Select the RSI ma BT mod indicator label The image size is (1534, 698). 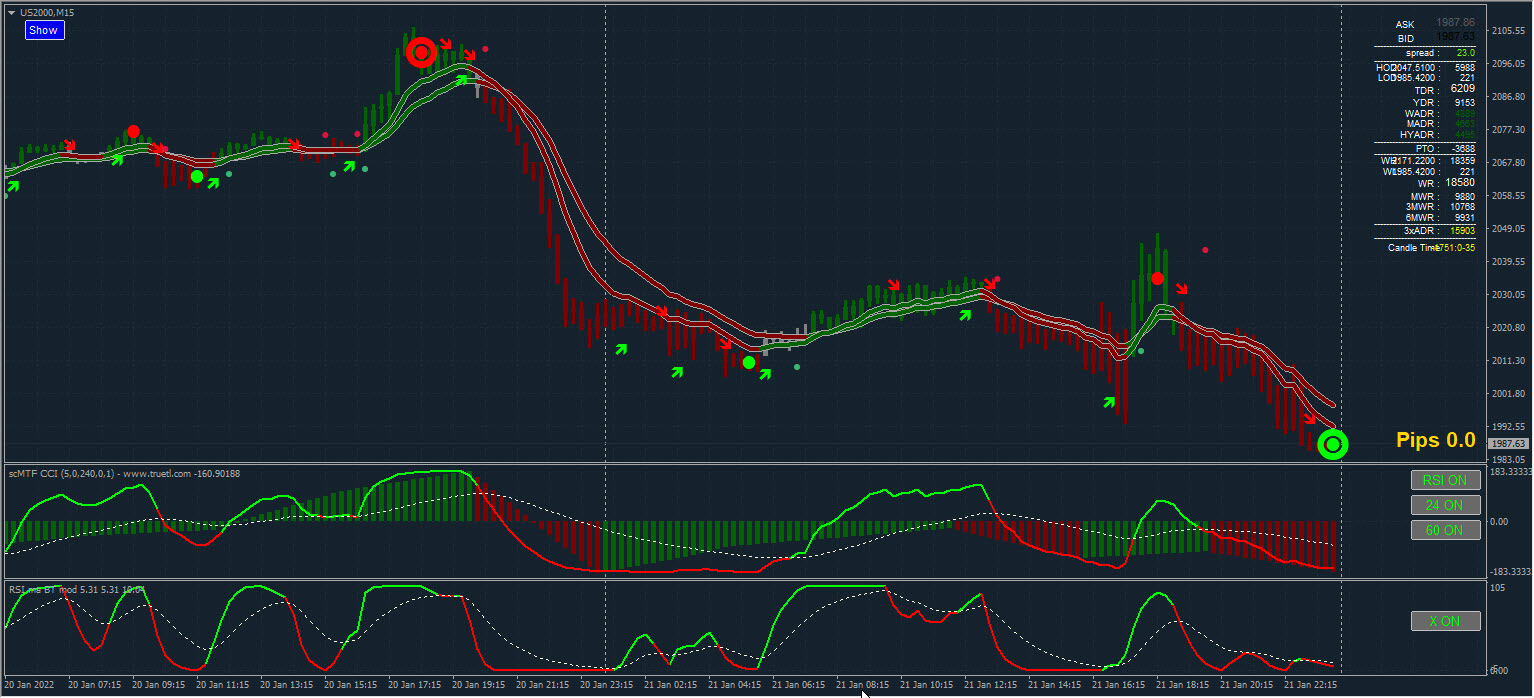click(76, 589)
